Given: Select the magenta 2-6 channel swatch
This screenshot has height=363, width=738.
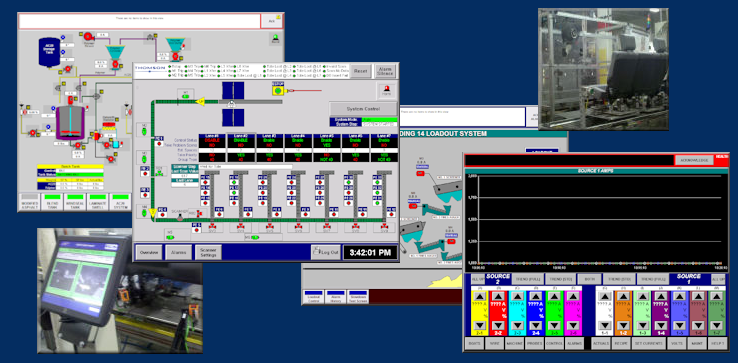Looking at the screenshot, I should coord(573,312).
